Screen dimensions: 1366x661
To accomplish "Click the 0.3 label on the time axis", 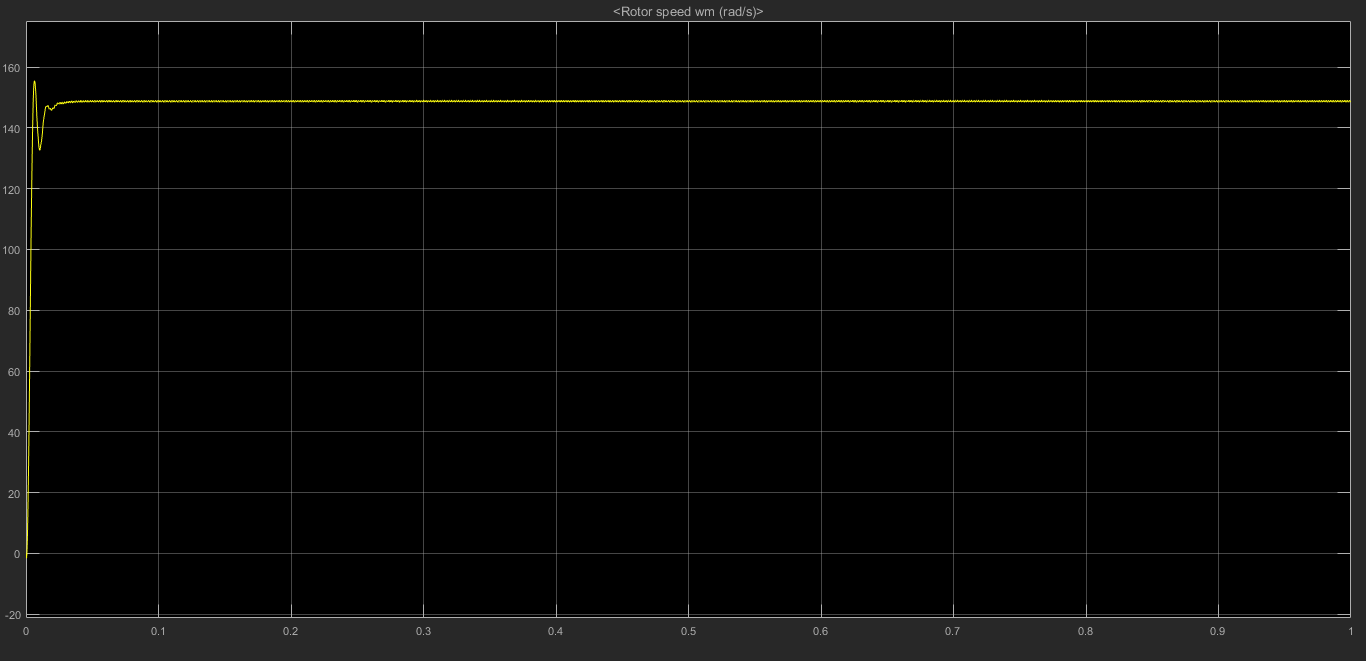I will point(423,631).
